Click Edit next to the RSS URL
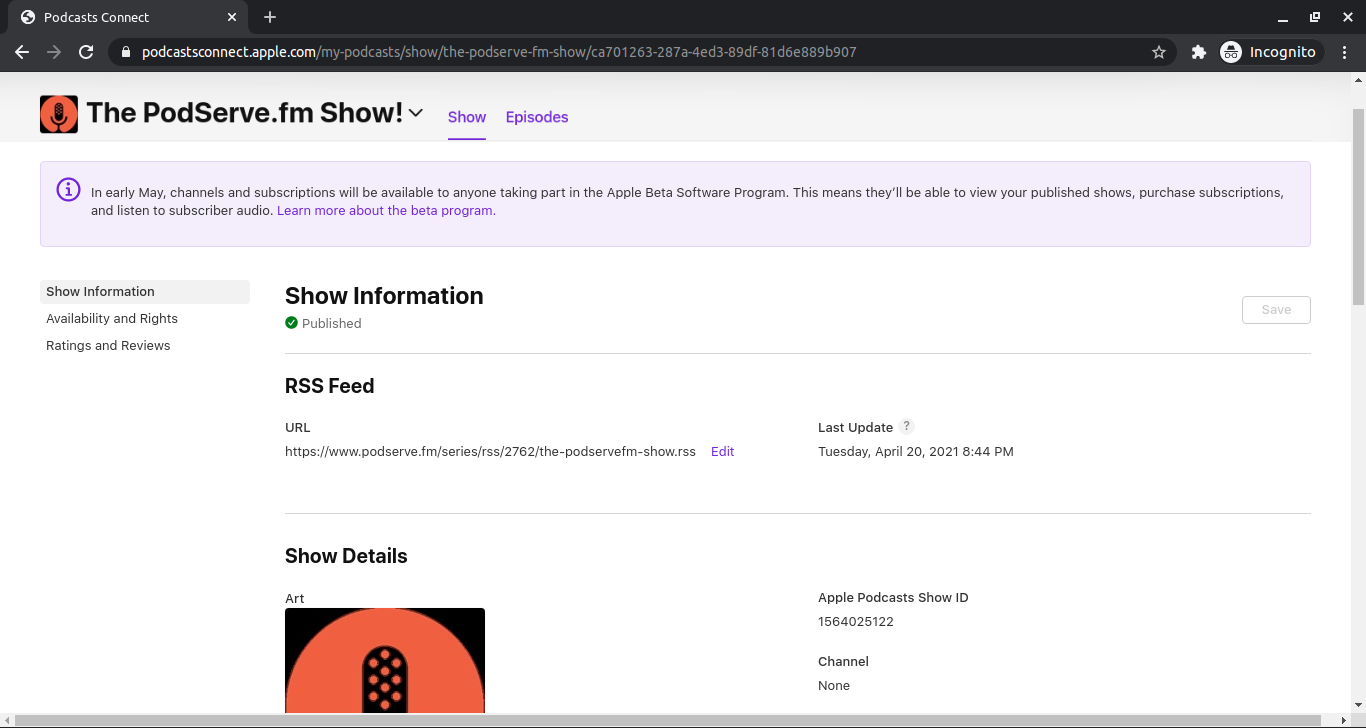1366x728 pixels. pyautogui.click(x=723, y=452)
